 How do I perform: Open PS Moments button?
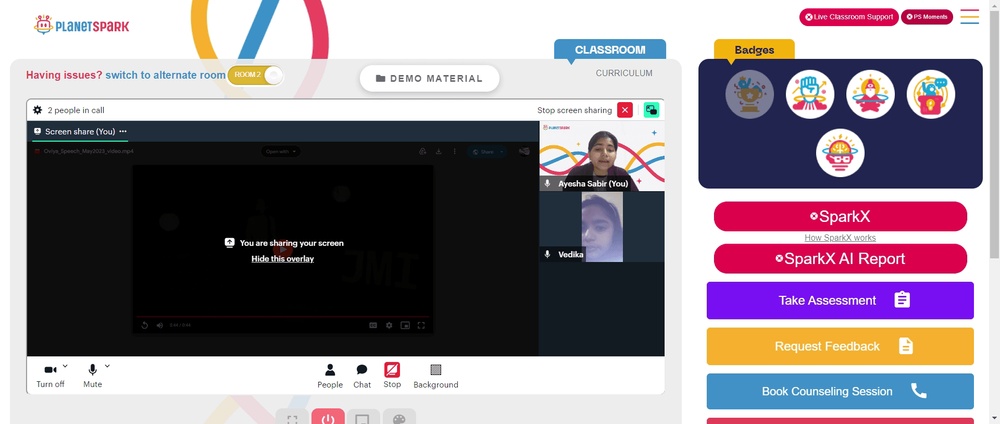pos(927,17)
